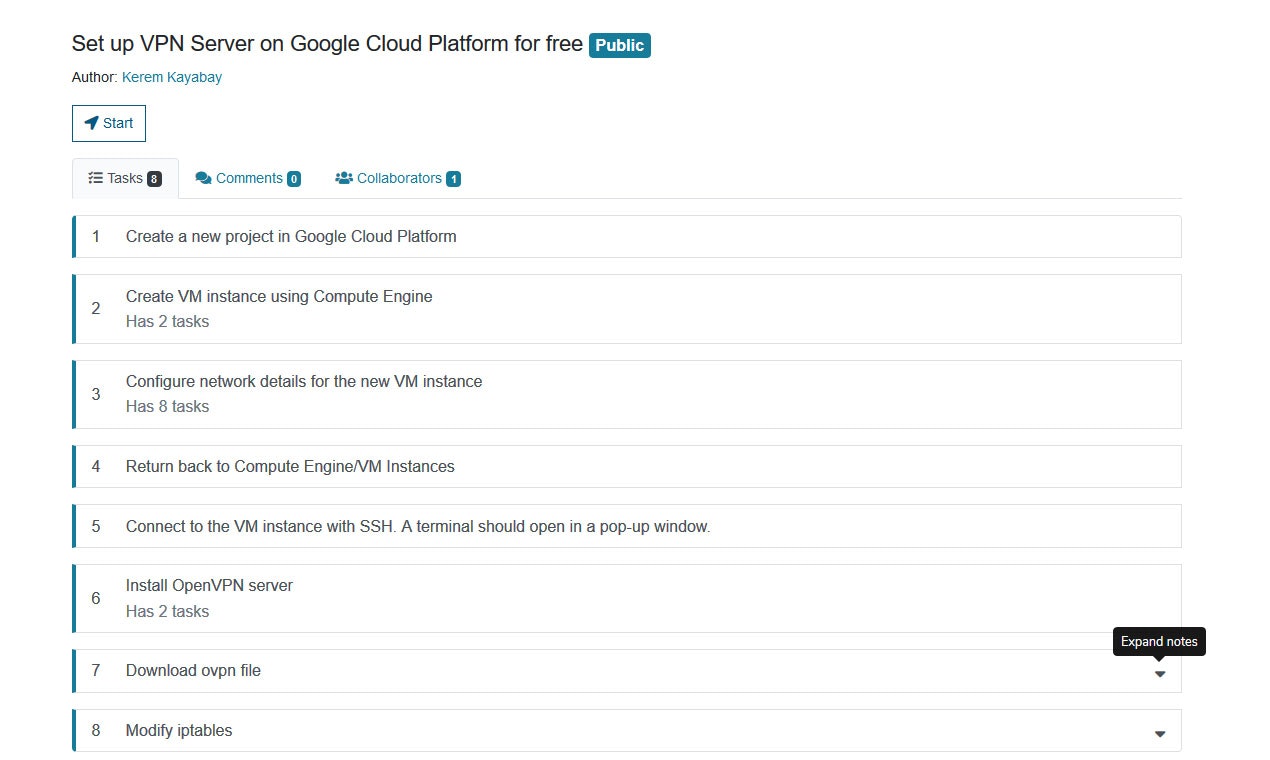Viewport: 1270px width, 760px height.
Task: Click the collaborators people icon
Action: point(344,178)
